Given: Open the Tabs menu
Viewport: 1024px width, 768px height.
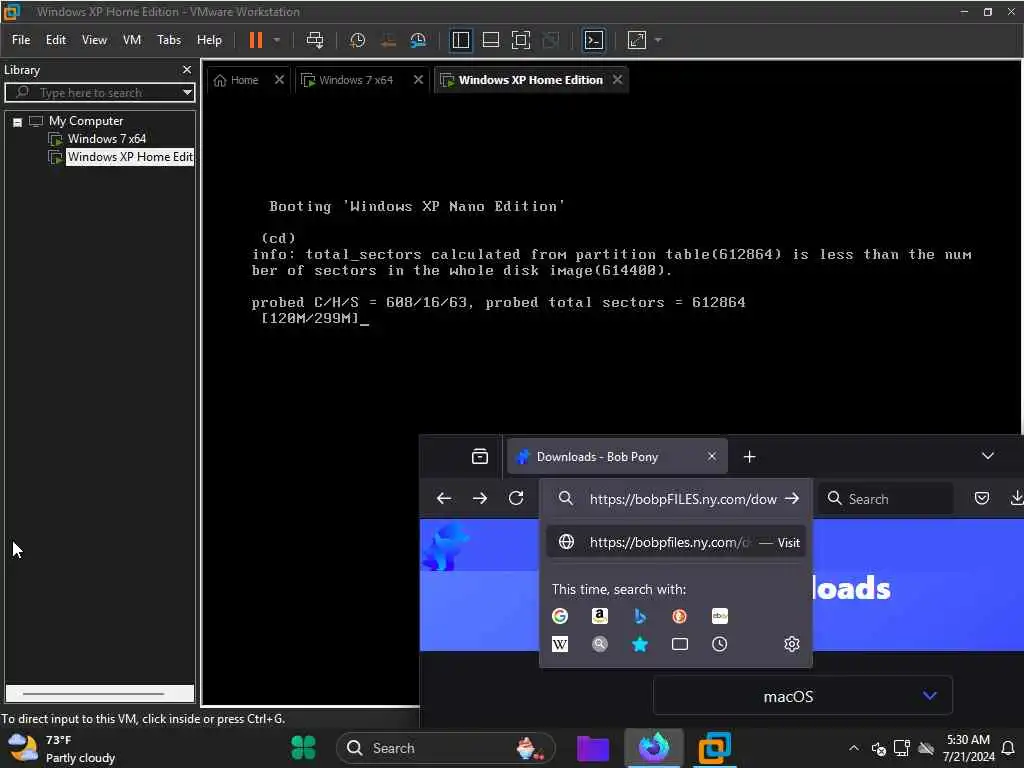Looking at the screenshot, I should (168, 40).
